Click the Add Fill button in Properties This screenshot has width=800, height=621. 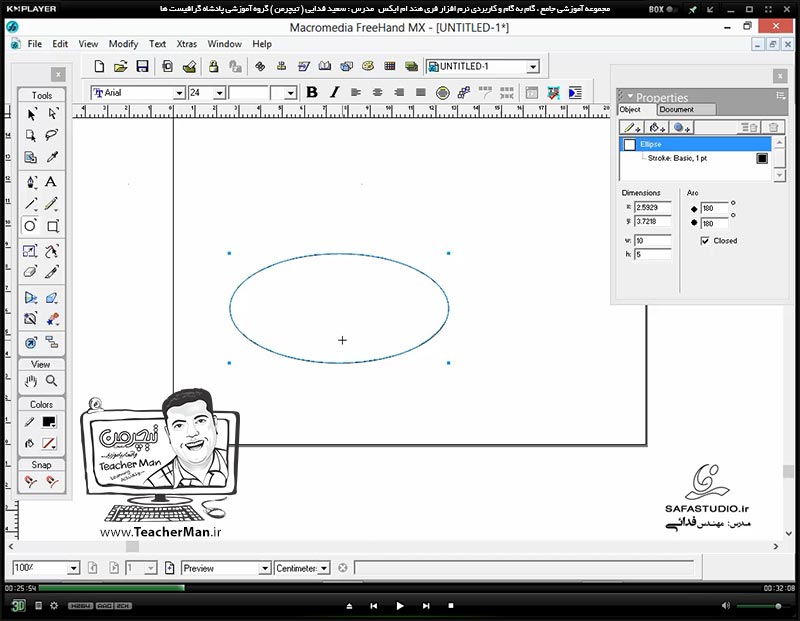point(657,128)
